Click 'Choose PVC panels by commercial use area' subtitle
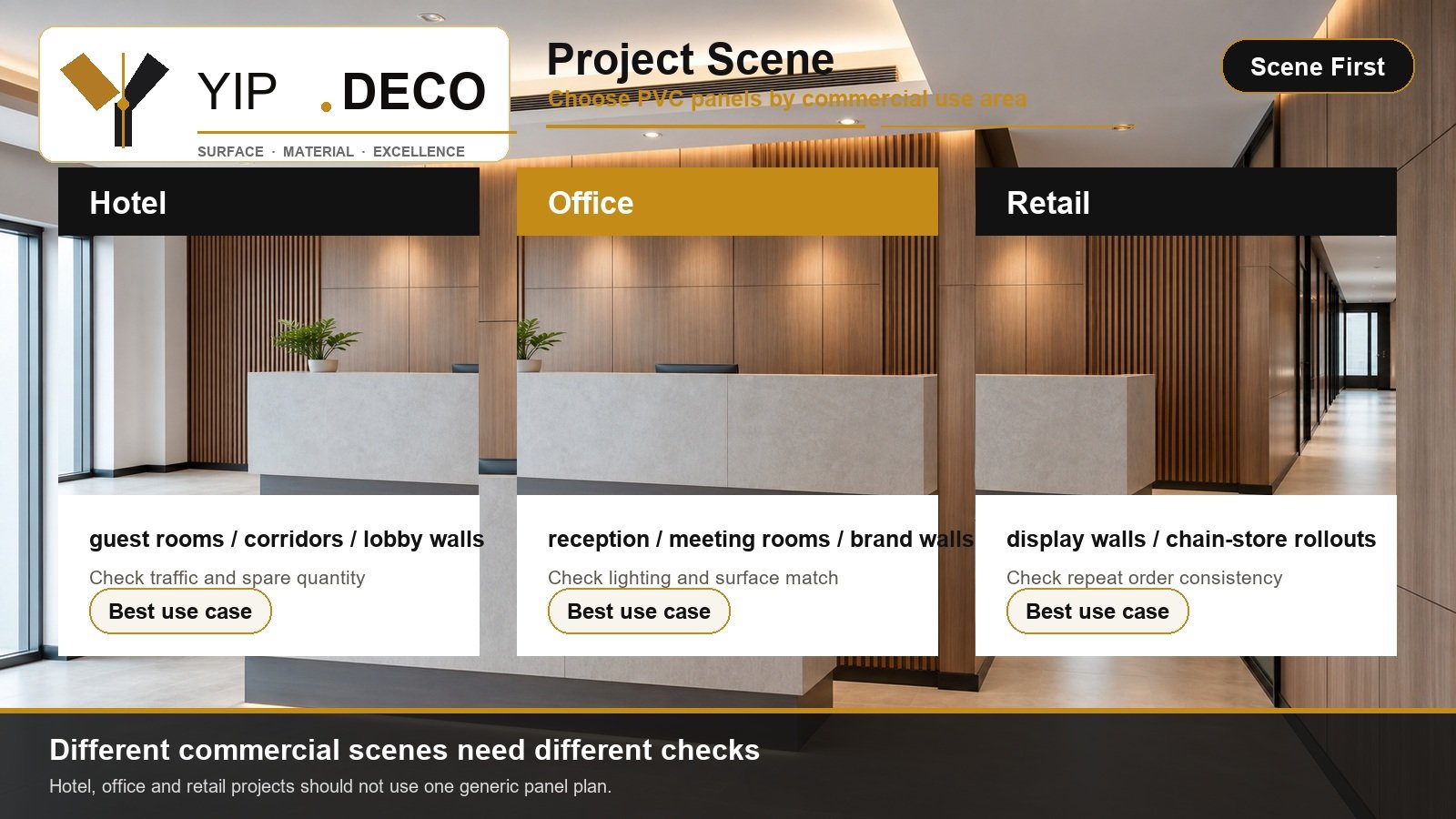Screen dimensions: 1456x819 coord(787,98)
